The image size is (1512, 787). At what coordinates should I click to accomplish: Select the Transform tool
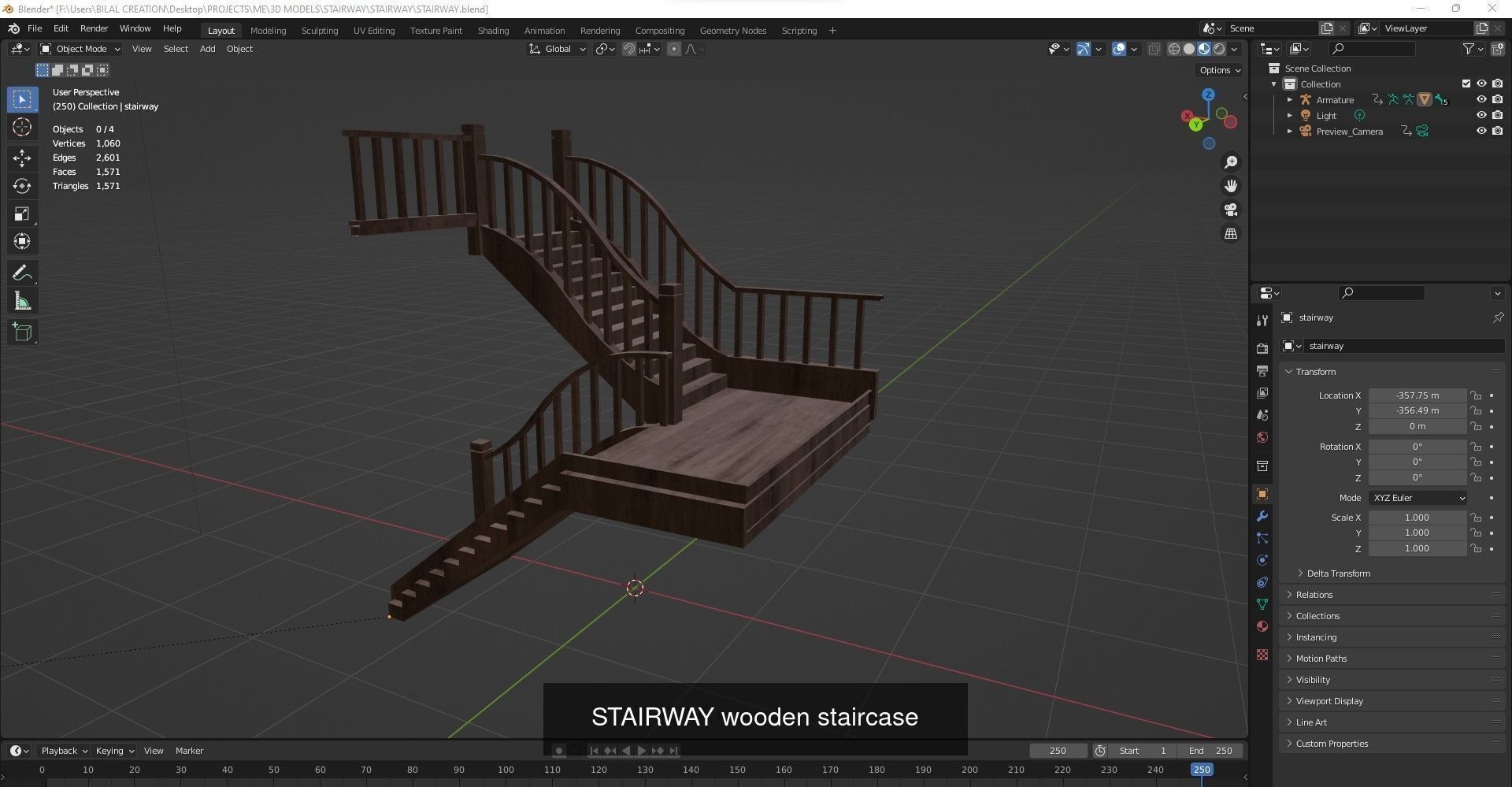click(x=22, y=241)
